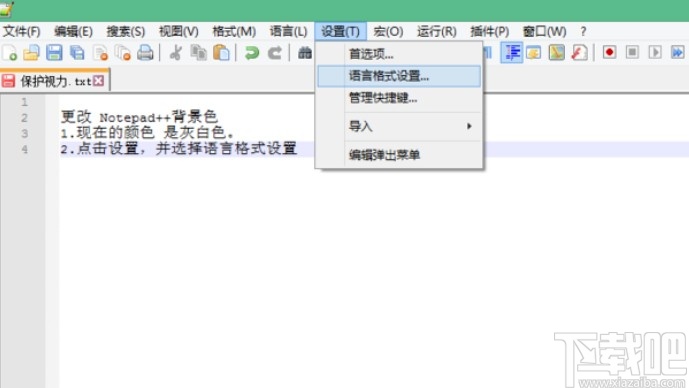689x388 pixels.
Task: Open the function list toolbar icon
Action: pos(579,53)
